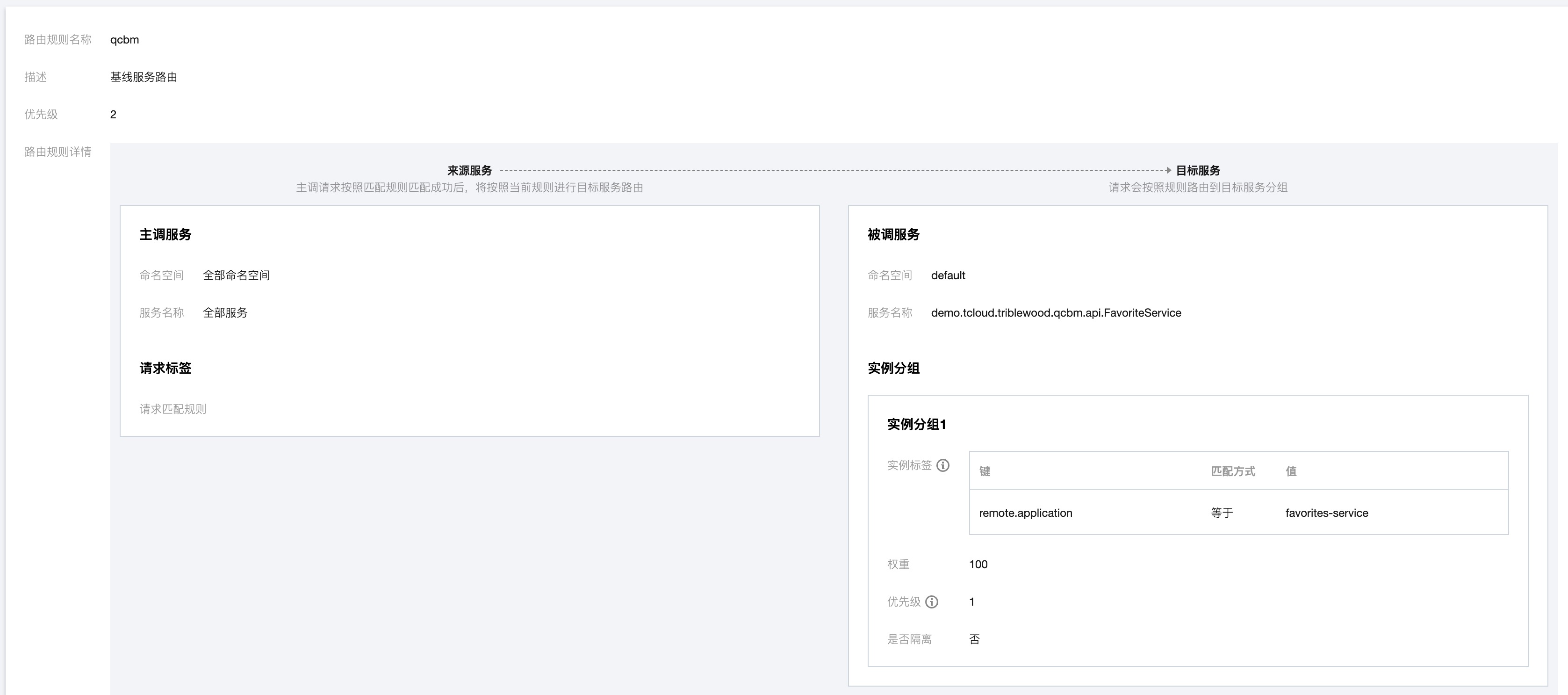Image resolution: width=1568 pixels, height=695 pixels.
Task: Click the favorites-service value cell
Action: (1327, 513)
